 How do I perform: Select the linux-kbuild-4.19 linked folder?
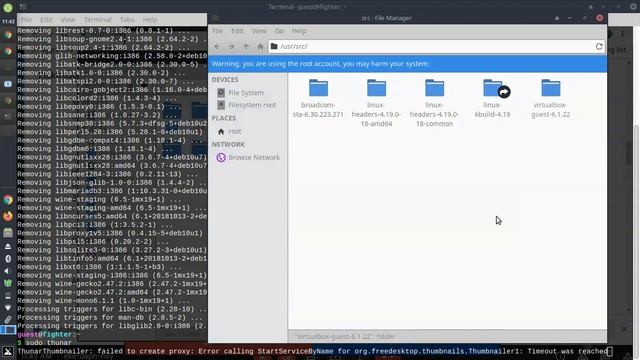pos(493,98)
